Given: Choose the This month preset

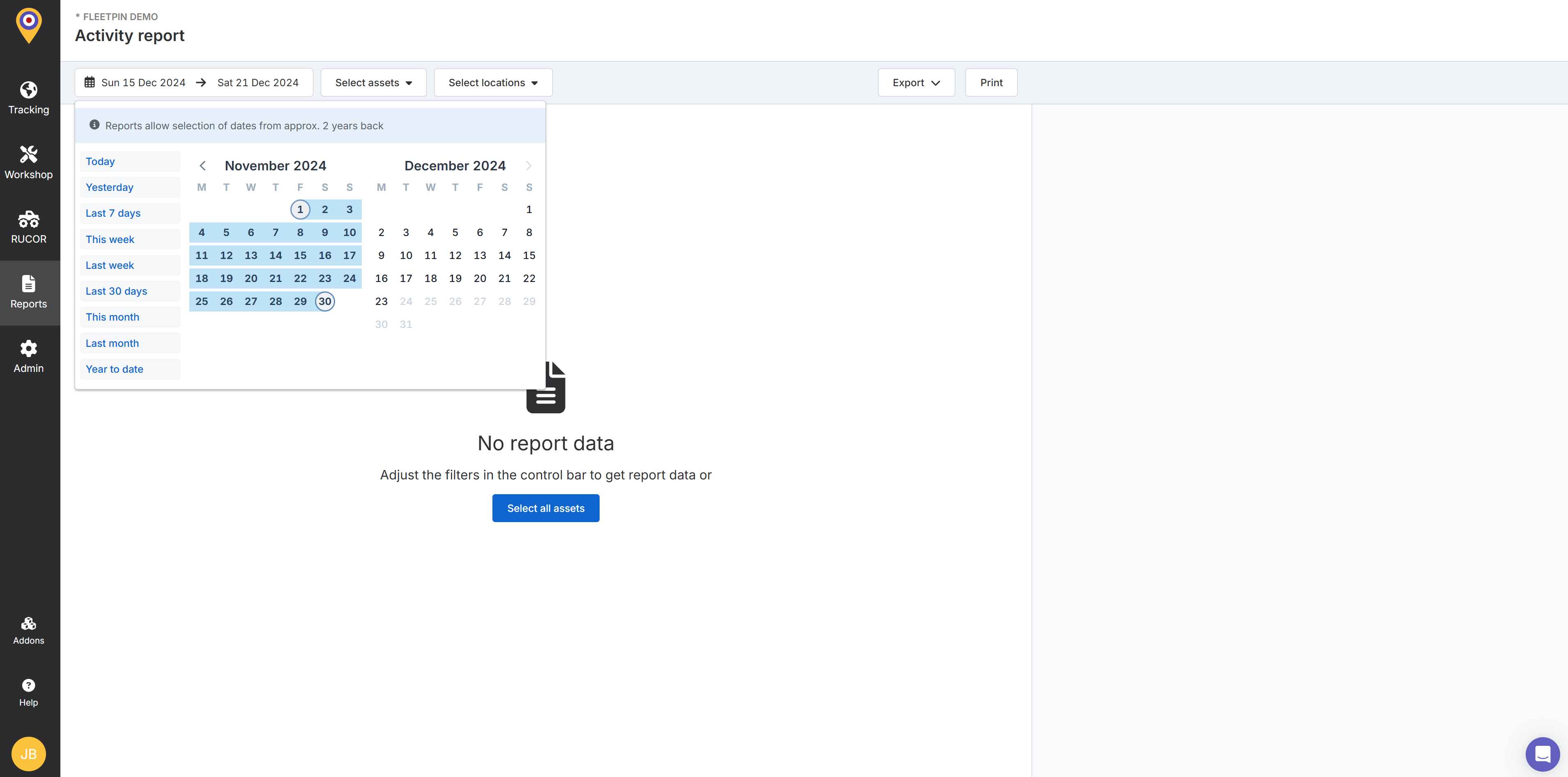Looking at the screenshot, I should tap(130, 317).
